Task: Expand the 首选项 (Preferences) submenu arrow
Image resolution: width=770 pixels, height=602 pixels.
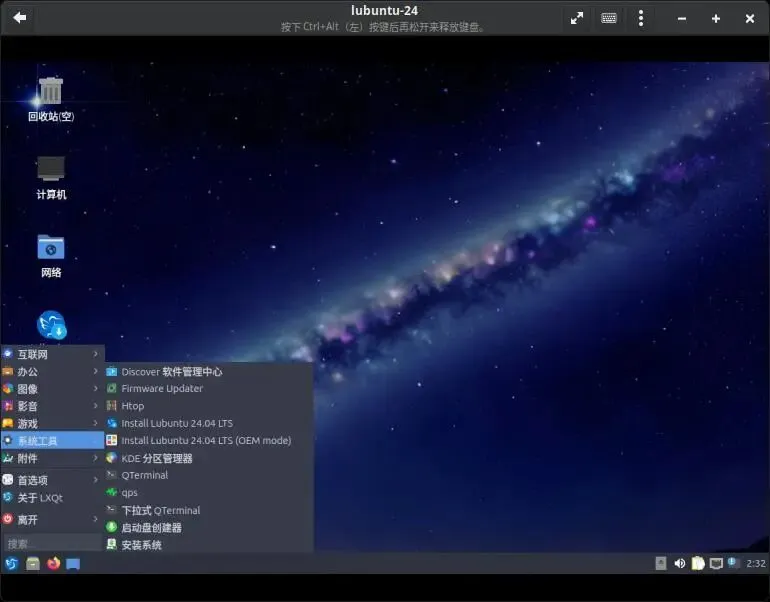Action: pos(95,480)
